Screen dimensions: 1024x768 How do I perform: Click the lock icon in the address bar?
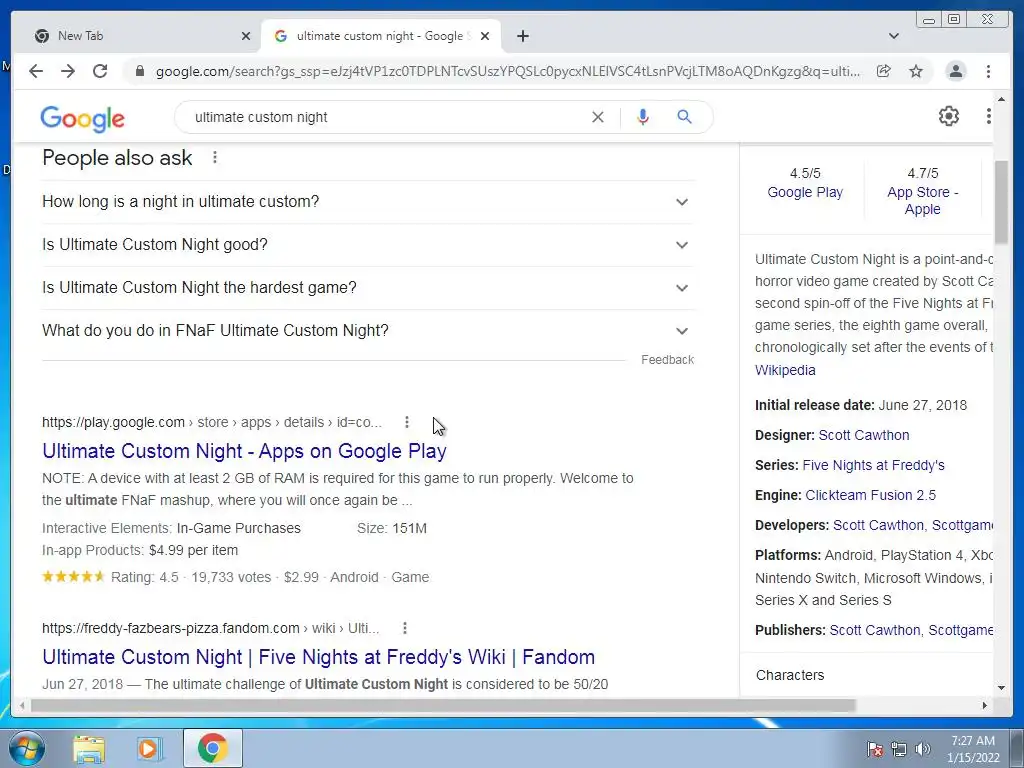[x=139, y=71]
